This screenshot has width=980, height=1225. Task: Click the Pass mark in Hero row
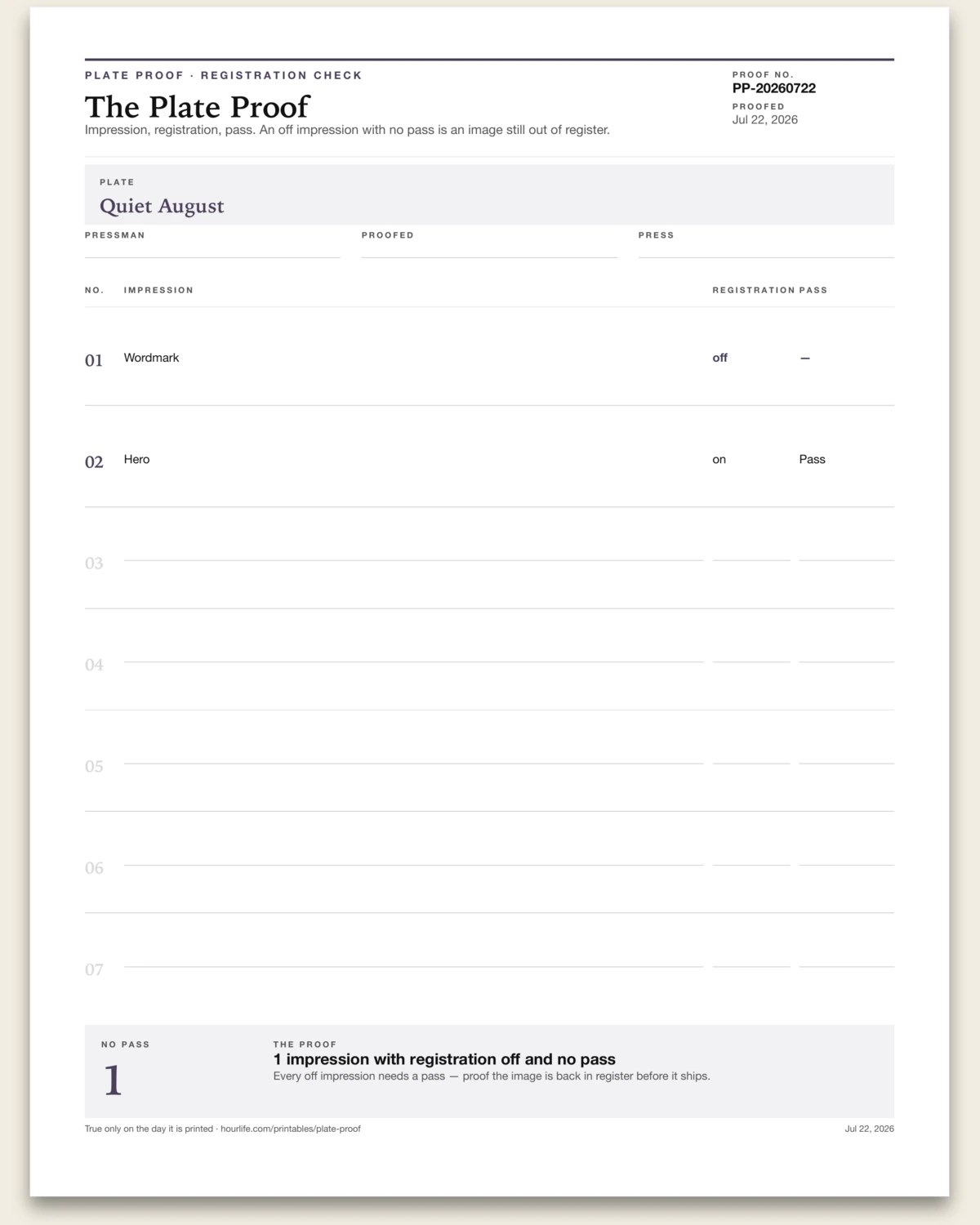(812, 459)
